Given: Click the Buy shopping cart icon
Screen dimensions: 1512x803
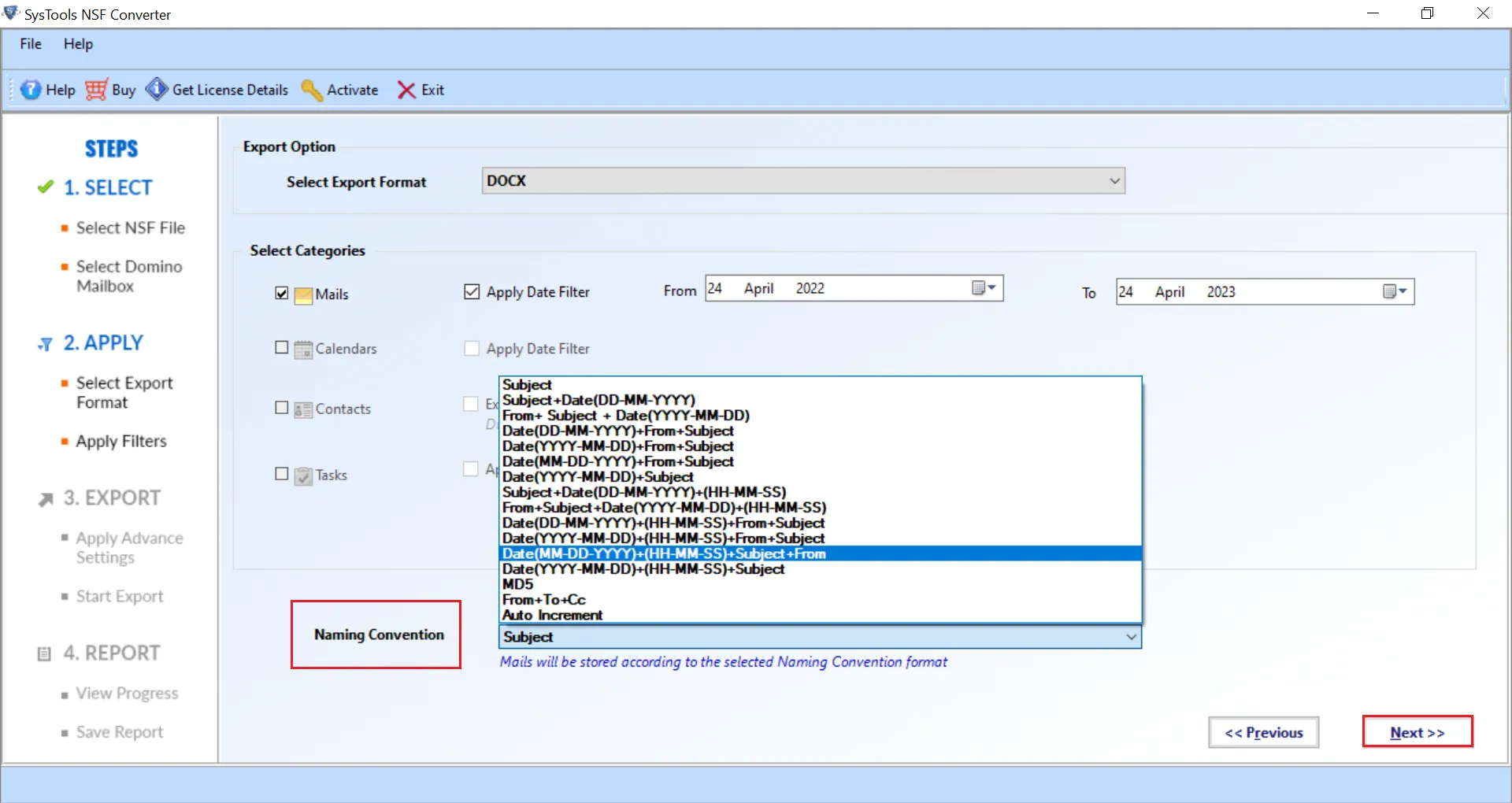Looking at the screenshot, I should 96,90.
